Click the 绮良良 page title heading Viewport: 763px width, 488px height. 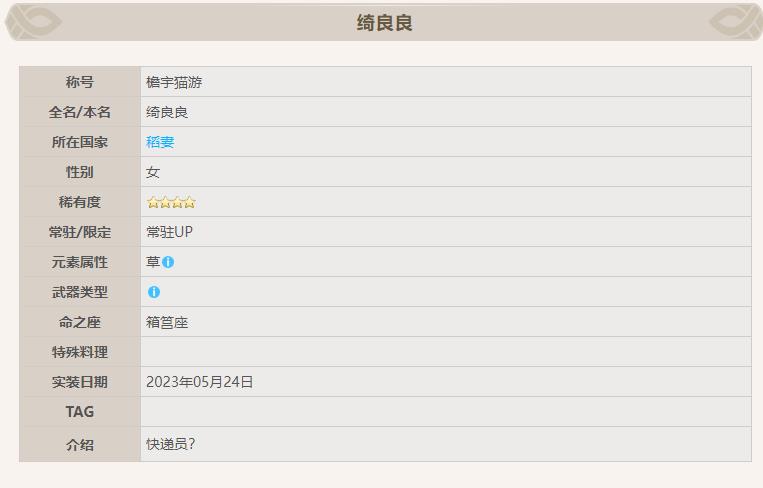tap(384, 23)
